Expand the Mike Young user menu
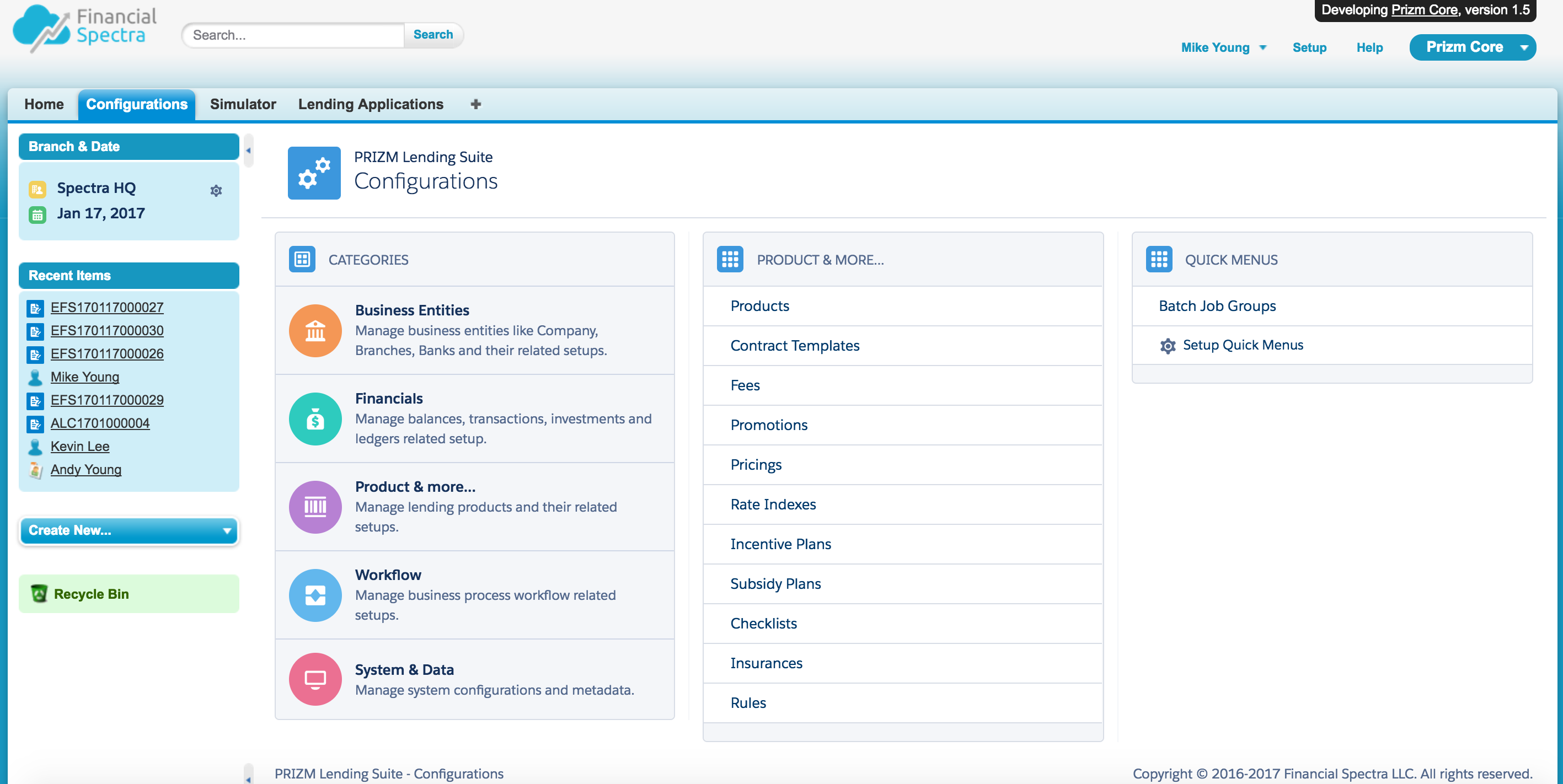This screenshot has width=1563, height=784. point(1262,47)
